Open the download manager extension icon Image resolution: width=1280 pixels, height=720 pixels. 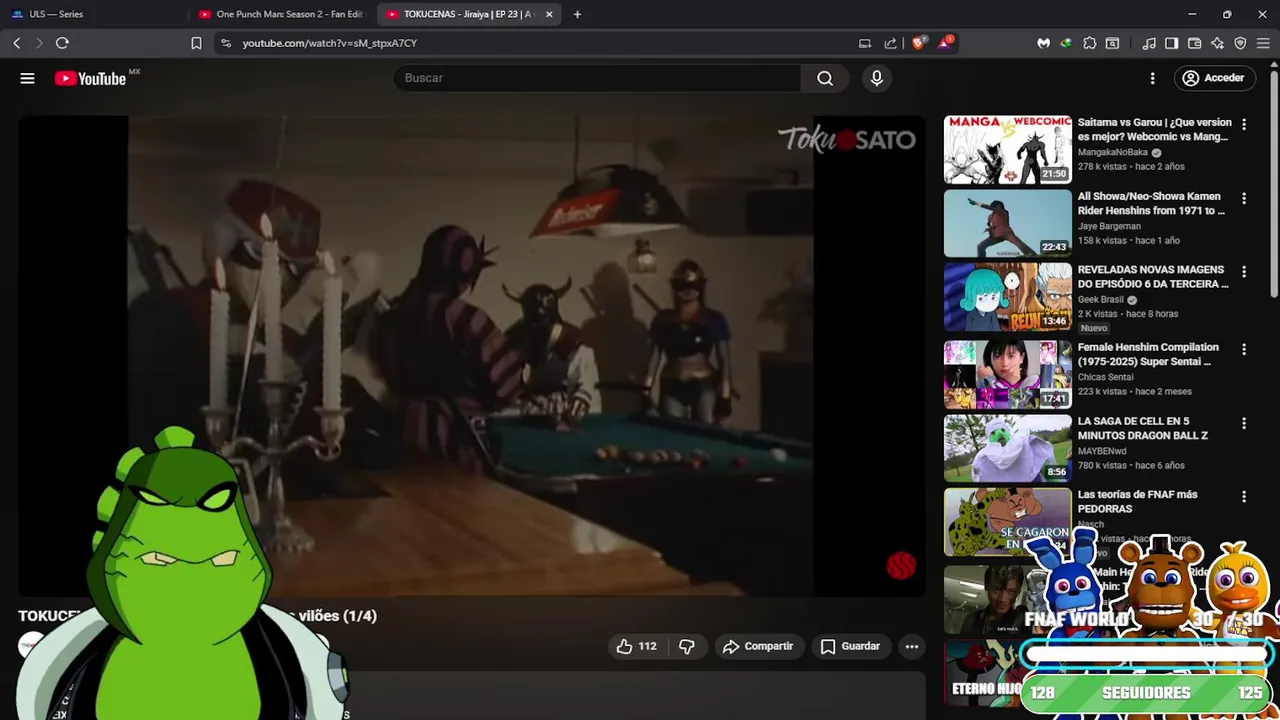(1066, 43)
